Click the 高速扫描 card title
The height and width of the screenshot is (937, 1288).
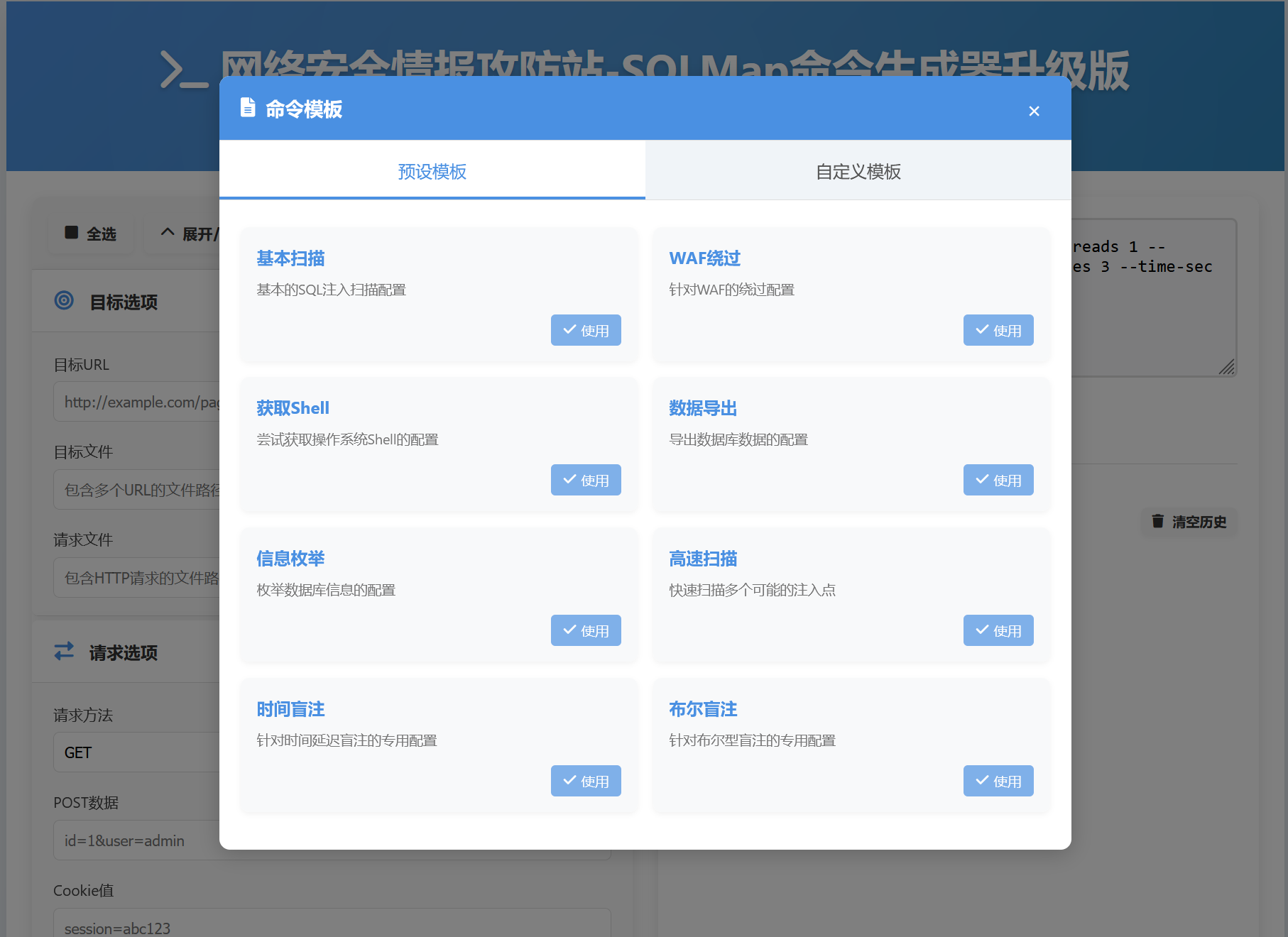(703, 559)
